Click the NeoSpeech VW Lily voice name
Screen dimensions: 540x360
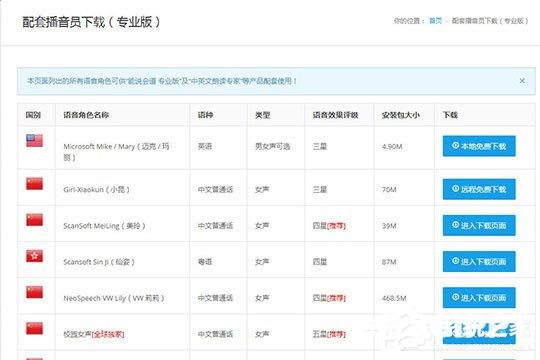pyautogui.click(x=114, y=298)
